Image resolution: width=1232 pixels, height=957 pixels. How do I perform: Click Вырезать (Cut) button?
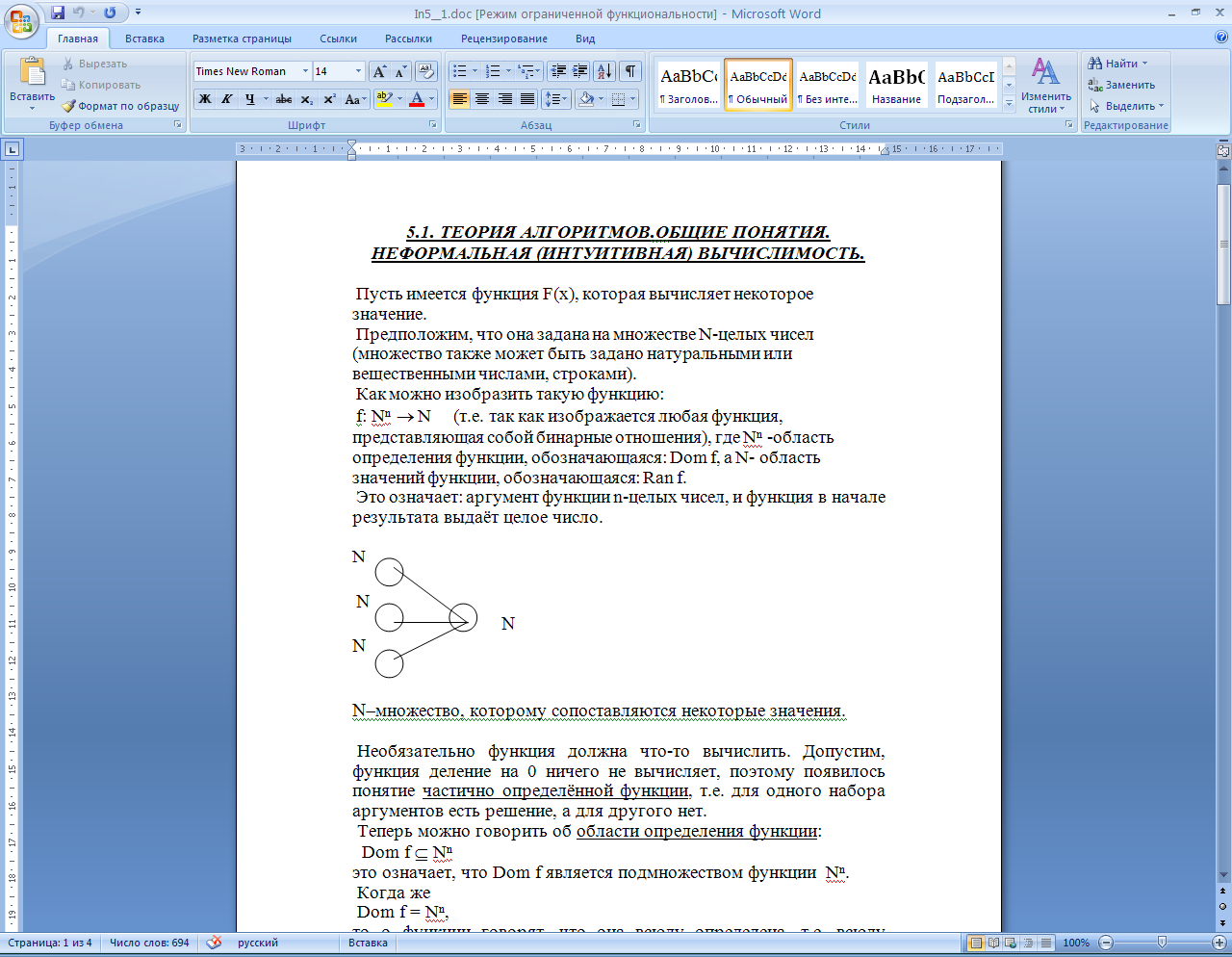coord(94,64)
